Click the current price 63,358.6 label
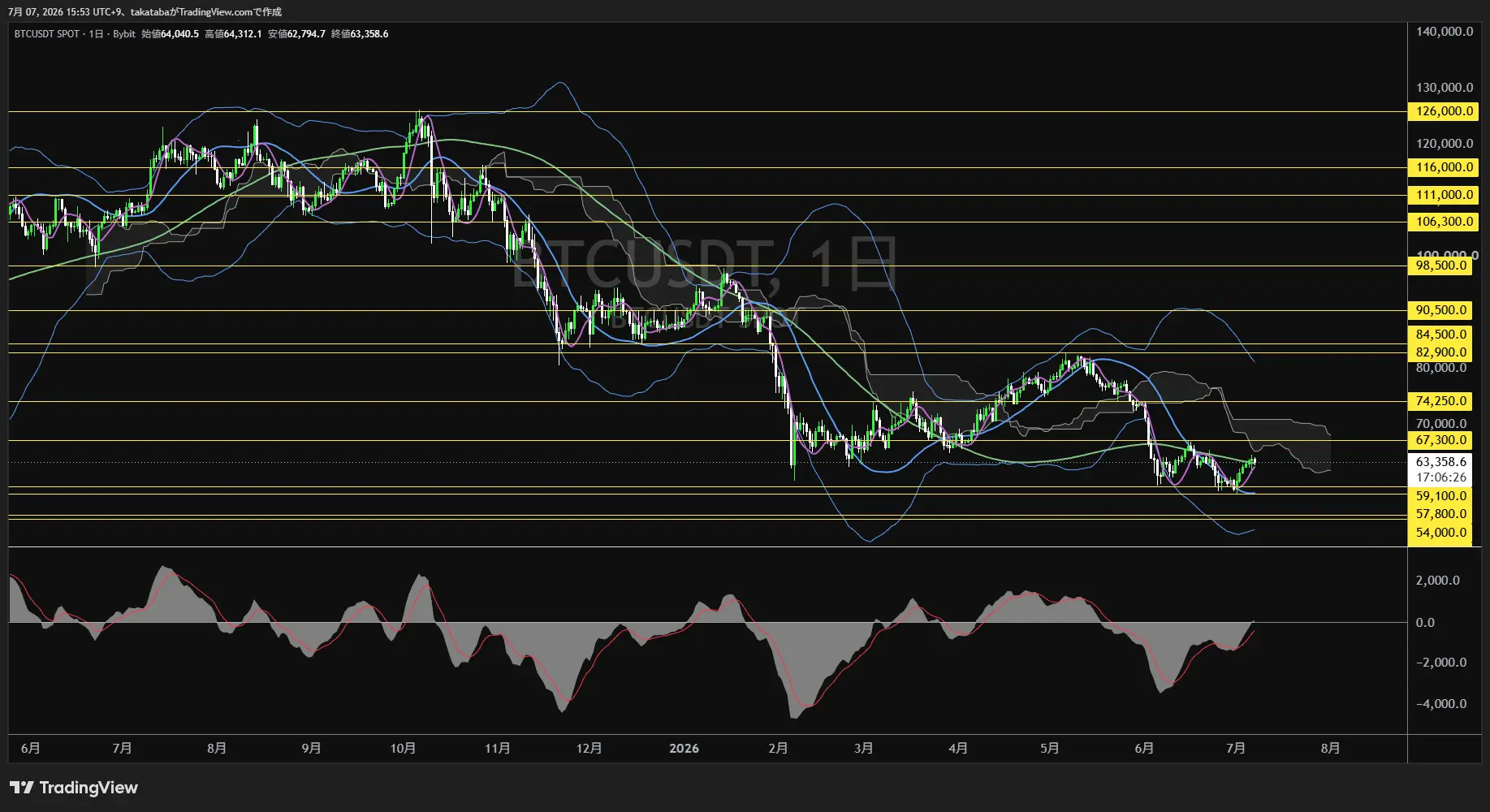 pyautogui.click(x=1440, y=462)
